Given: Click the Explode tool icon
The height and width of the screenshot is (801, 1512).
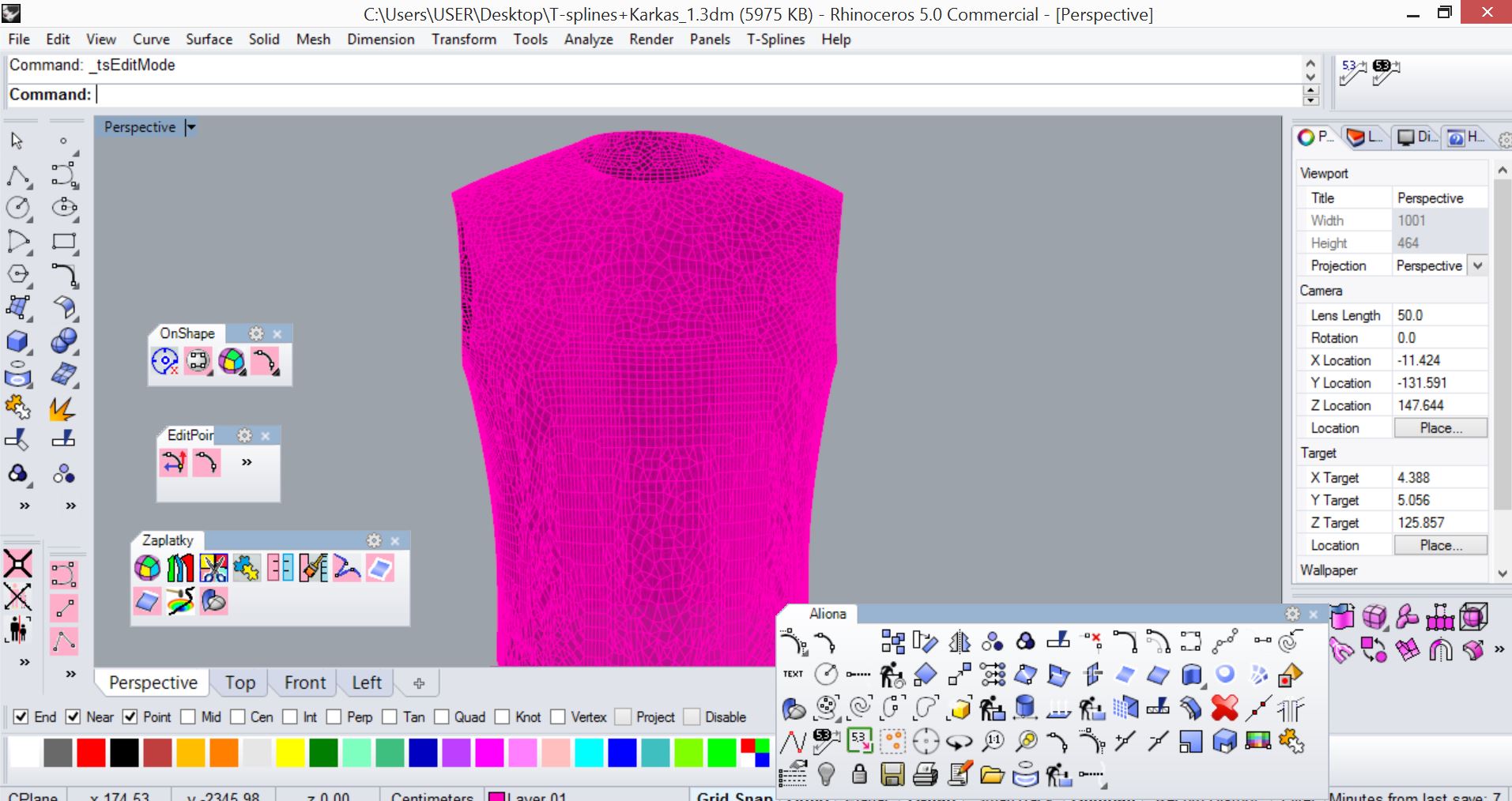Looking at the screenshot, I should (x=62, y=408).
